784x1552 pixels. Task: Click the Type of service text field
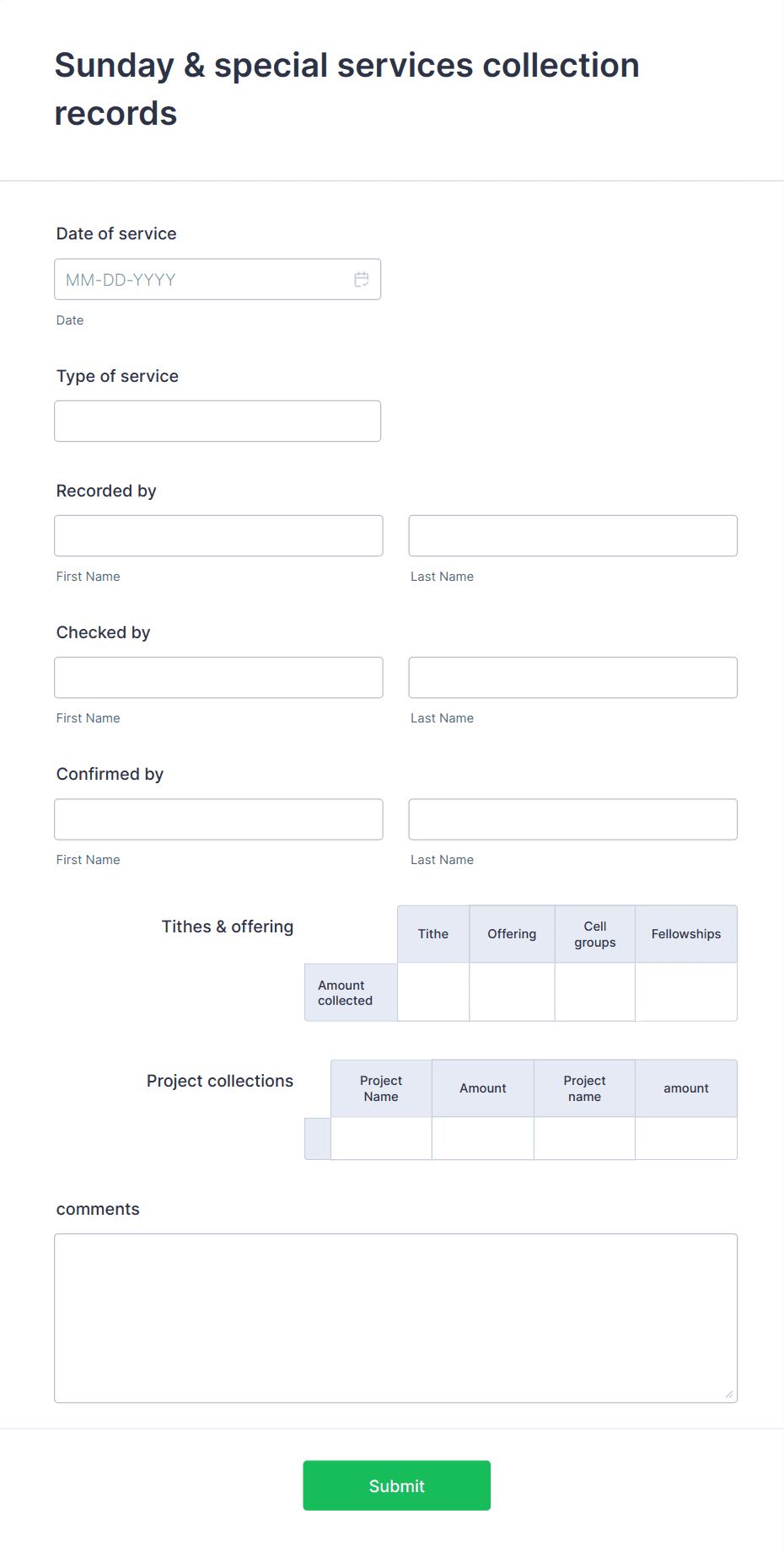tap(217, 421)
